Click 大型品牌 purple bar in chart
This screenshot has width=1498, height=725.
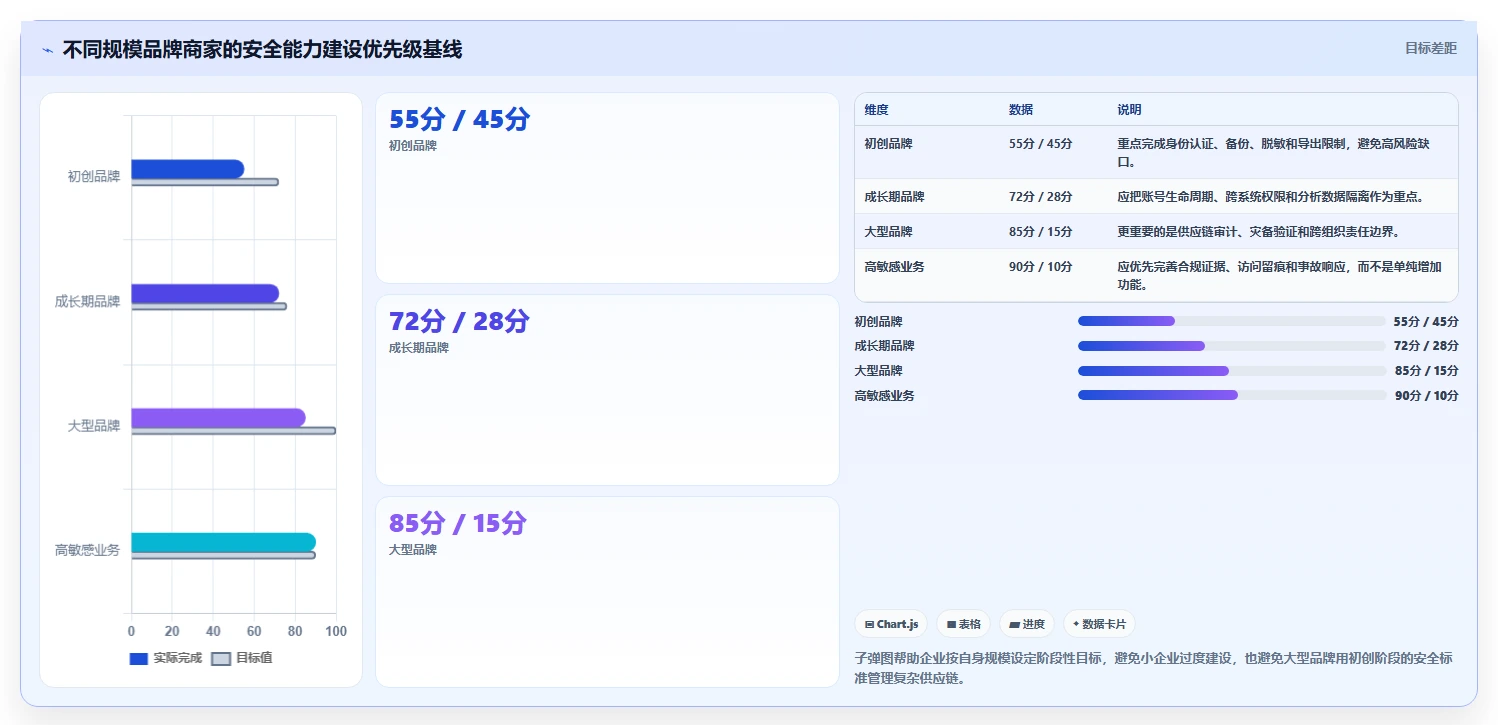pos(218,418)
